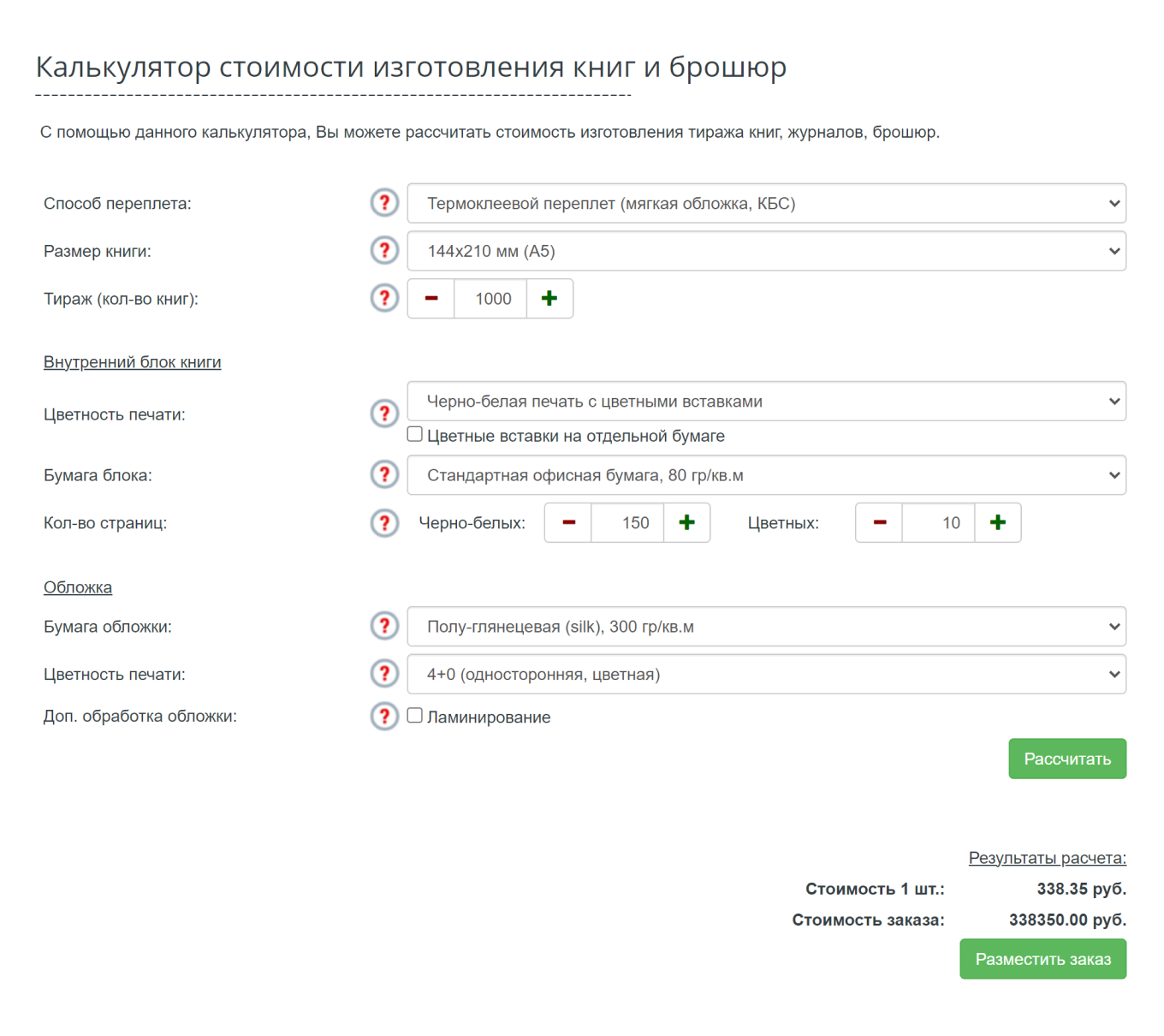Viewport: 1164px width, 1036px height.
Task: Open help icon for Размер книги
Action: (x=384, y=251)
